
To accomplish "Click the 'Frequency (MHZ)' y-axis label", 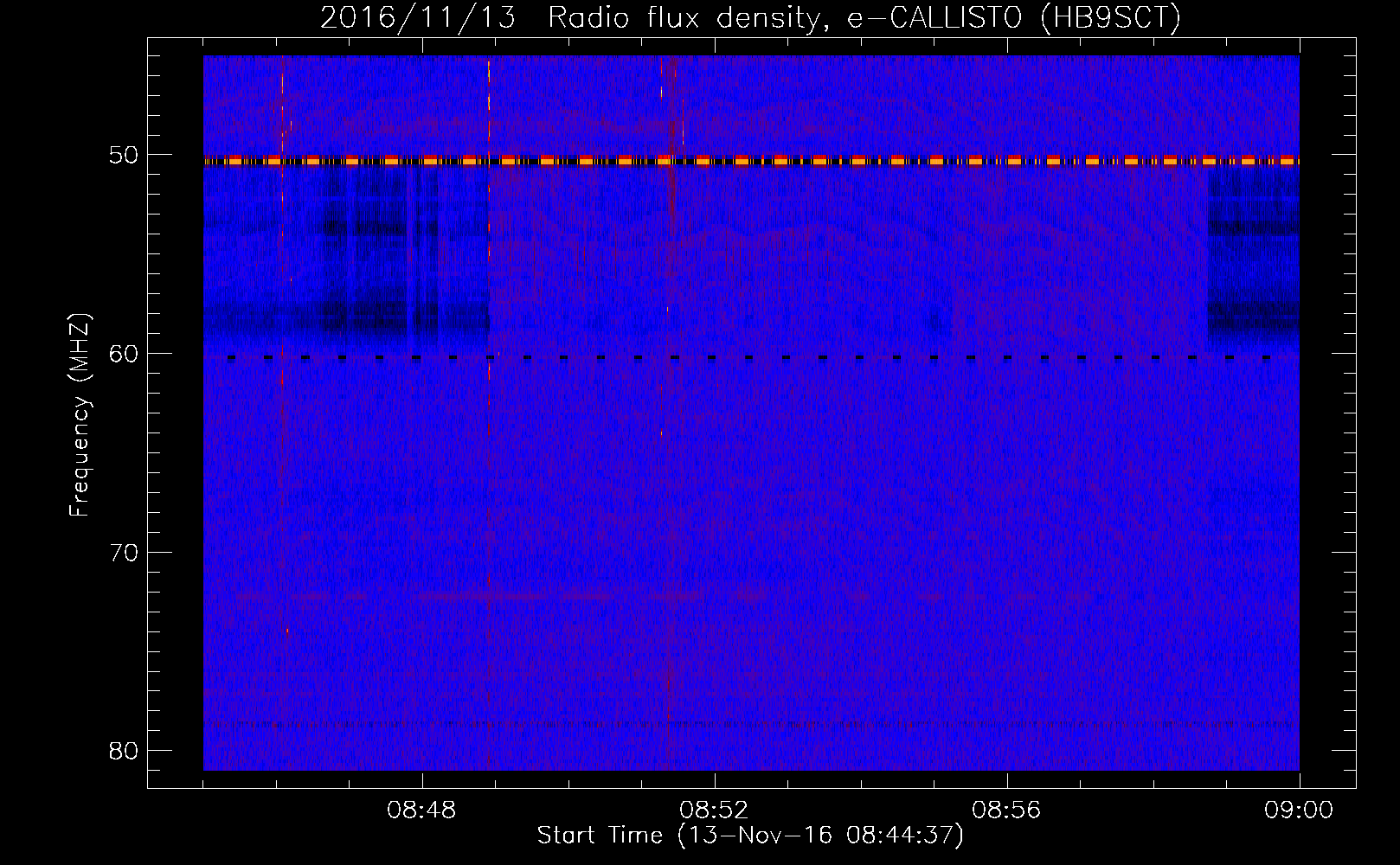I will (80, 415).
